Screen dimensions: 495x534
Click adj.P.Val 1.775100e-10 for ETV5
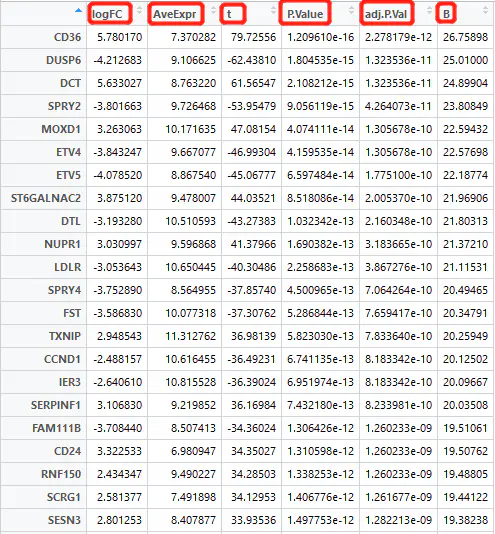(398, 175)
